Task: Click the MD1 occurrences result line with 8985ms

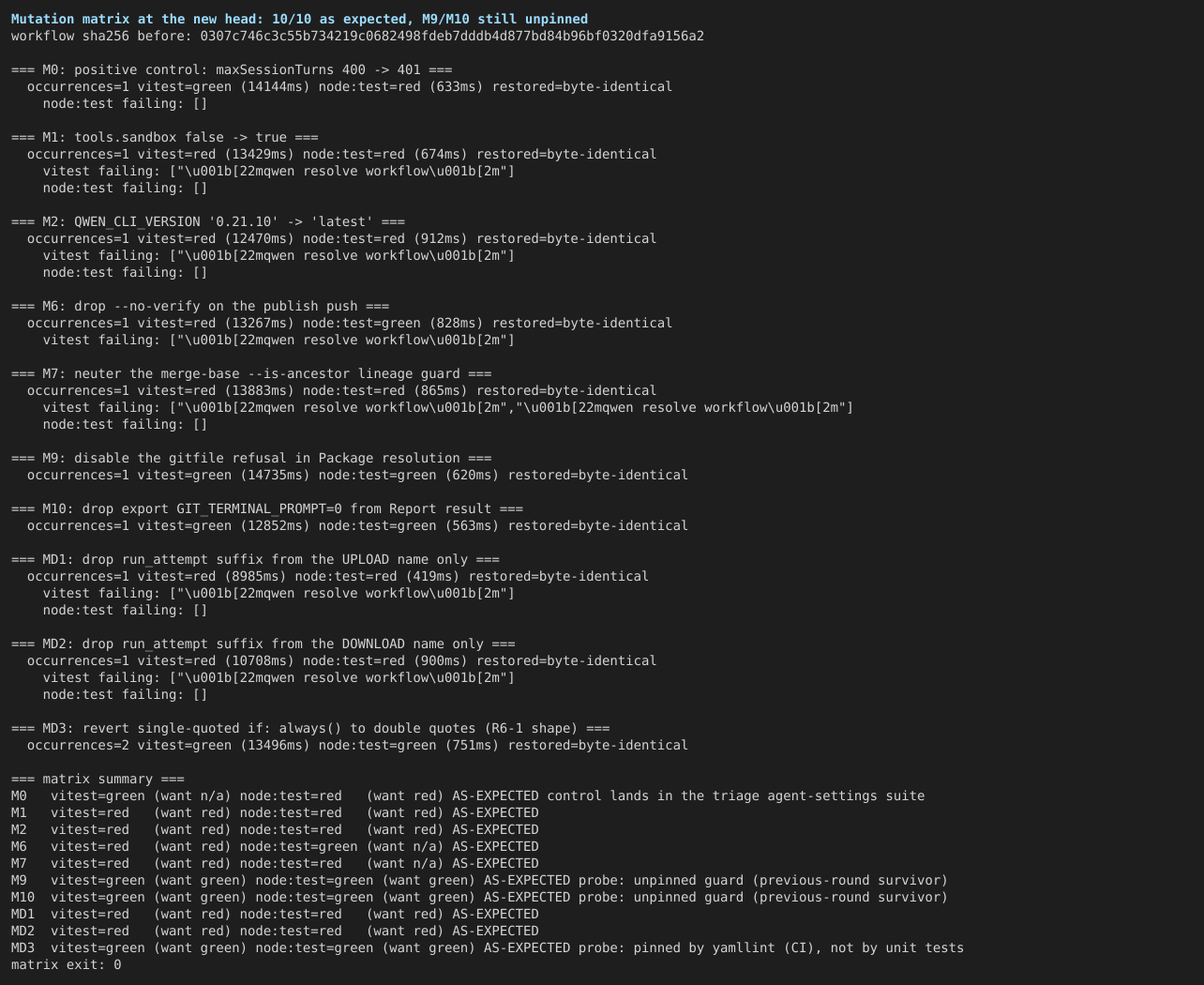Action: point(338,576)
